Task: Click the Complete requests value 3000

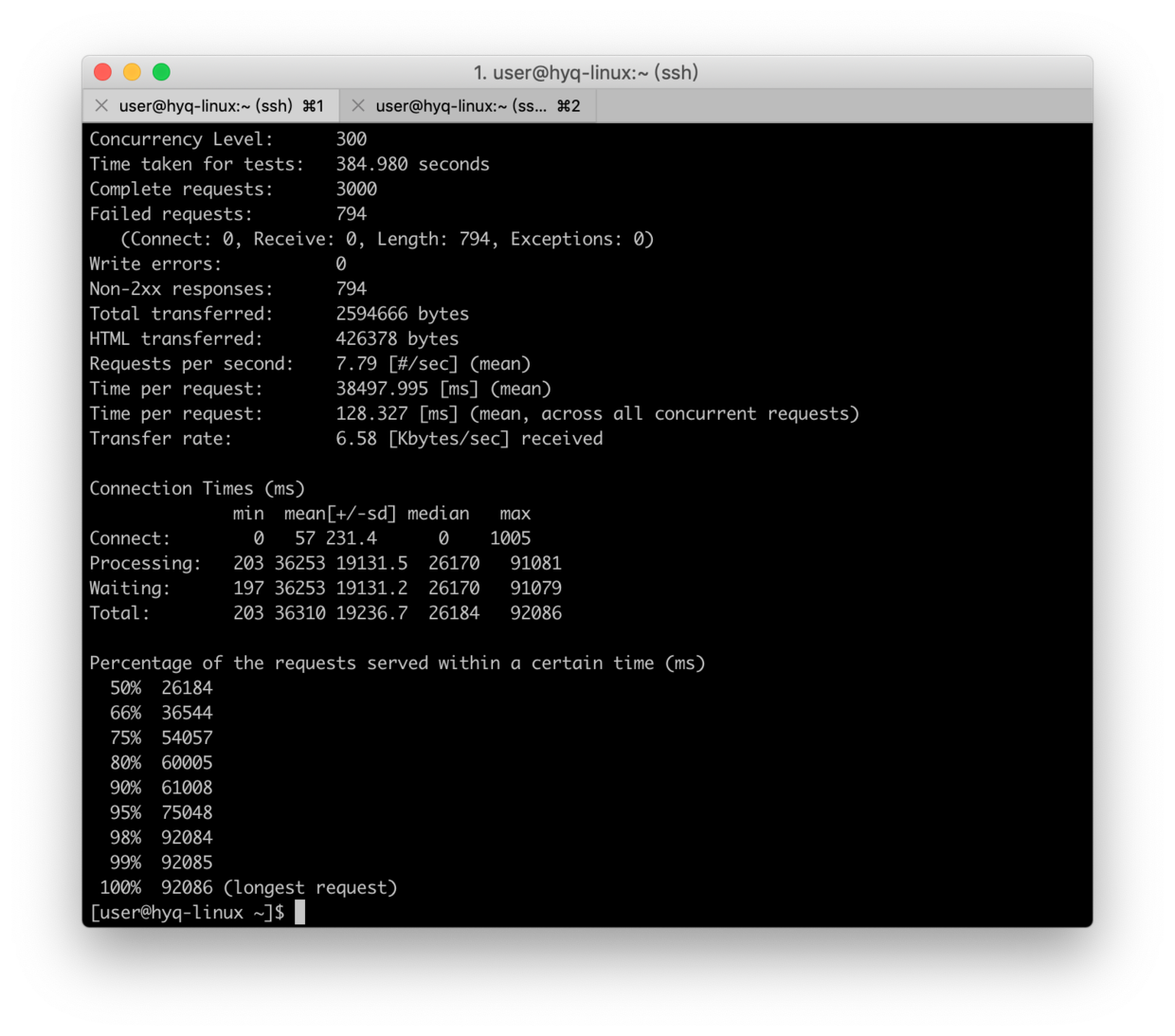Action: [356, 189]
